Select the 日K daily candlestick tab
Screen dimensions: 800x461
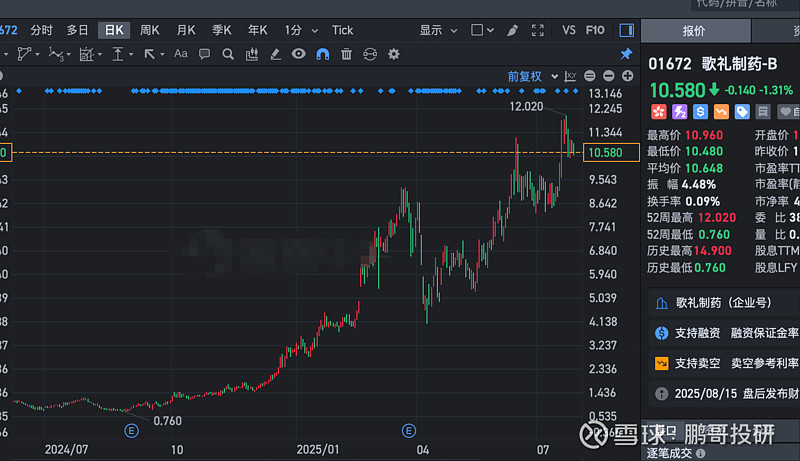coord(114,30)
